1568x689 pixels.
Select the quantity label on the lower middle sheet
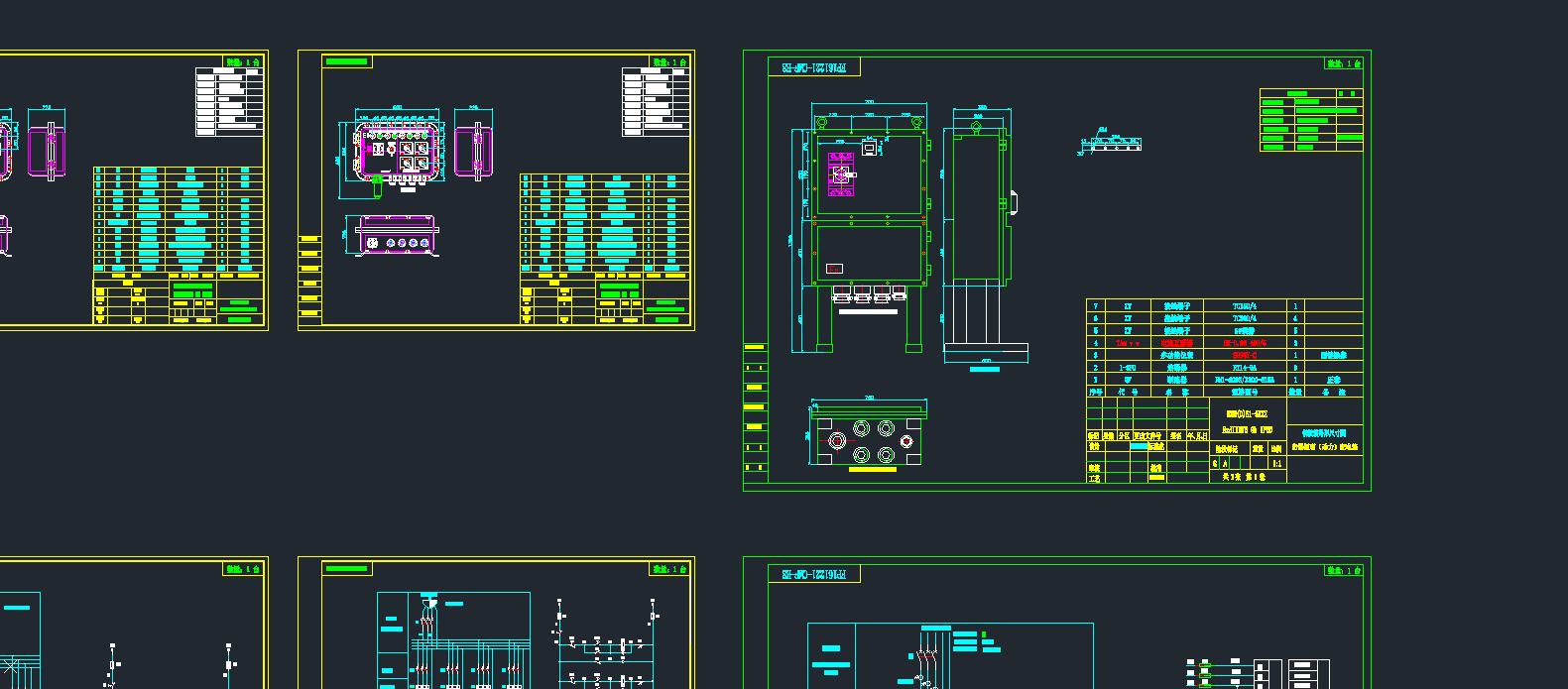pyautogui.click(x=669, y=569)
